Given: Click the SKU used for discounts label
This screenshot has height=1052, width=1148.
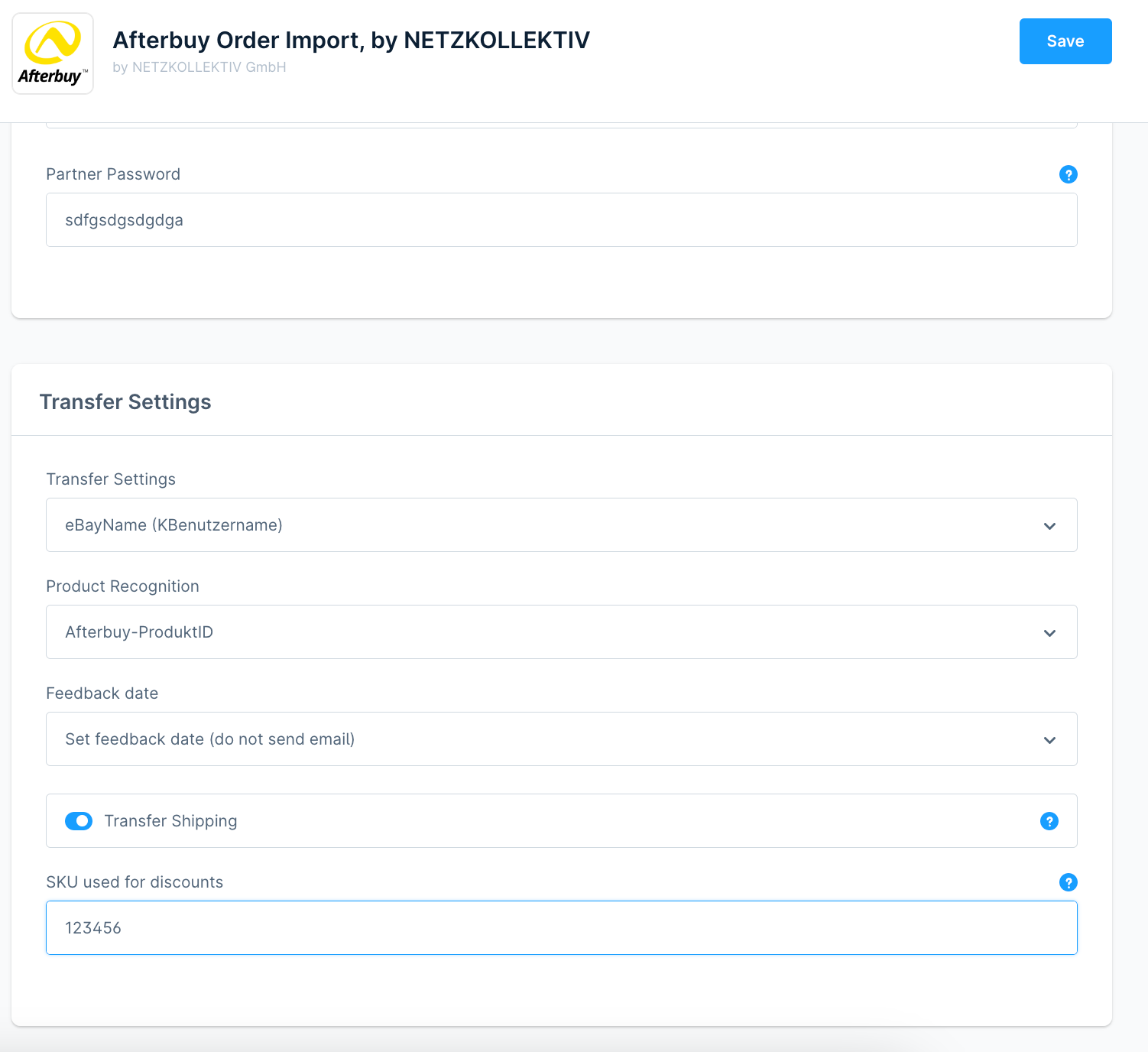Looking at the screenshot, I should tap(135, 882).
